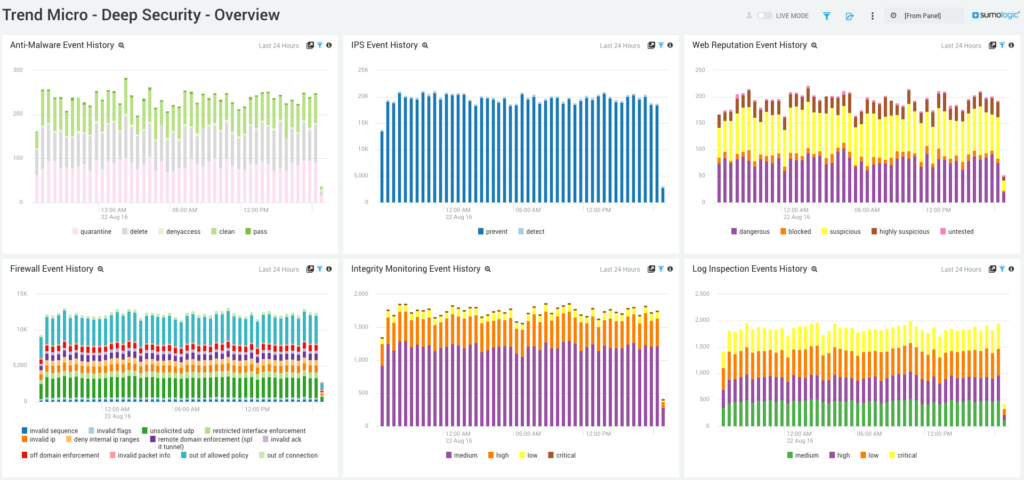The width and height of the screenshot is (1024, 480).
Task: Click filter funnel icon on IPS Event History panel
Action: point(661,46)
